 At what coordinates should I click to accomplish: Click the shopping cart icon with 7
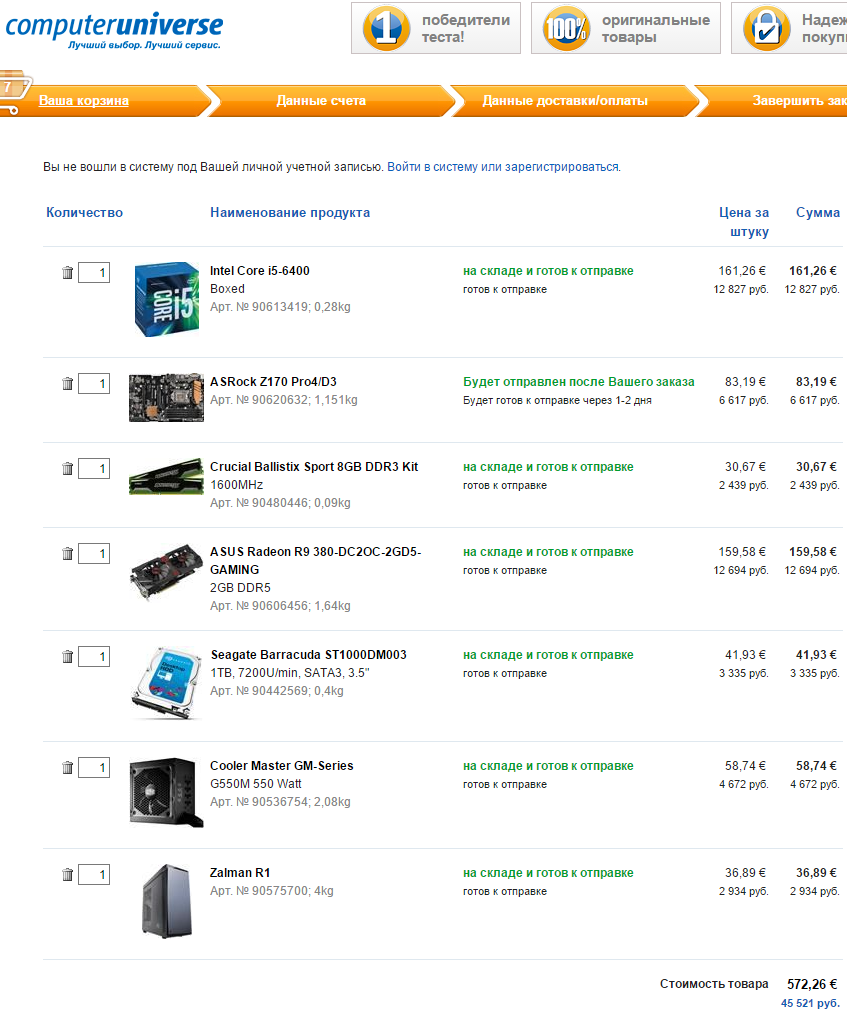click(14, 92)
